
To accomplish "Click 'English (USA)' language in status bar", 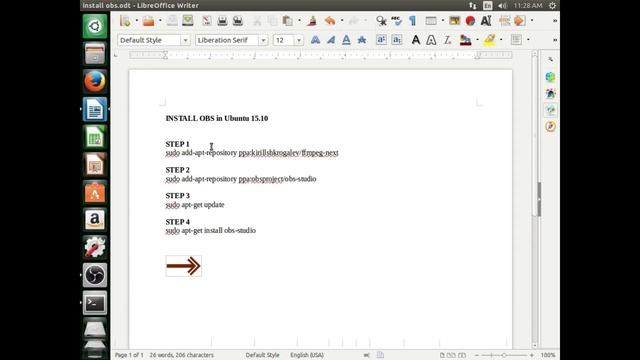I will pyautogui.click(x=307, y=355).
